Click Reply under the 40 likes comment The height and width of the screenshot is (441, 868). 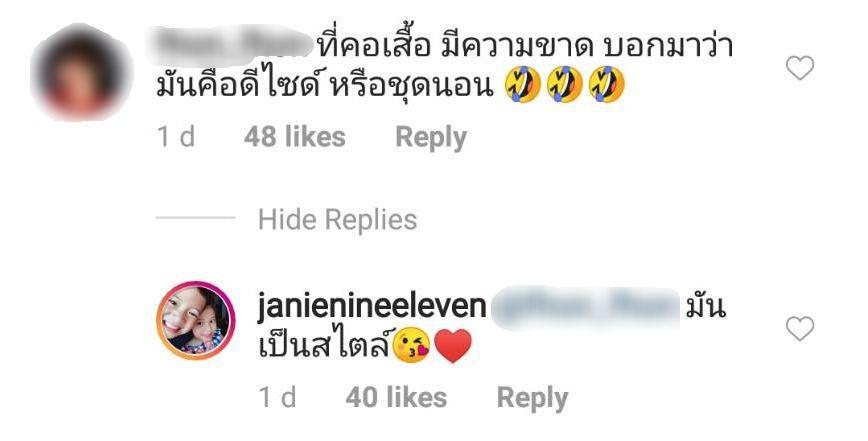coord(533,398)
